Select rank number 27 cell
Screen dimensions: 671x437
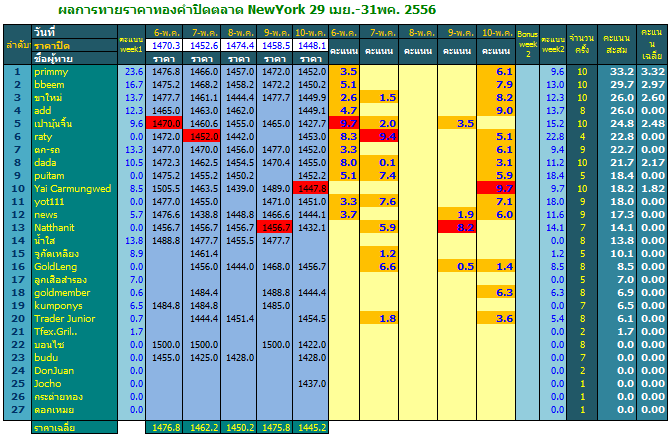pos(18,410)
